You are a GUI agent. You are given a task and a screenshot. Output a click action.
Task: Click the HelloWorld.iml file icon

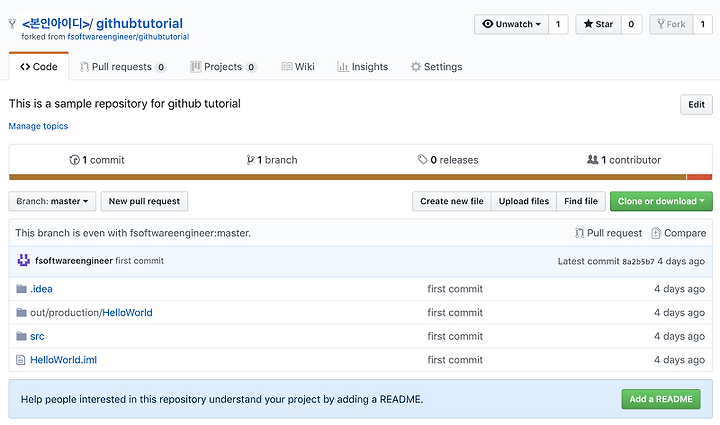coord(21,360)
